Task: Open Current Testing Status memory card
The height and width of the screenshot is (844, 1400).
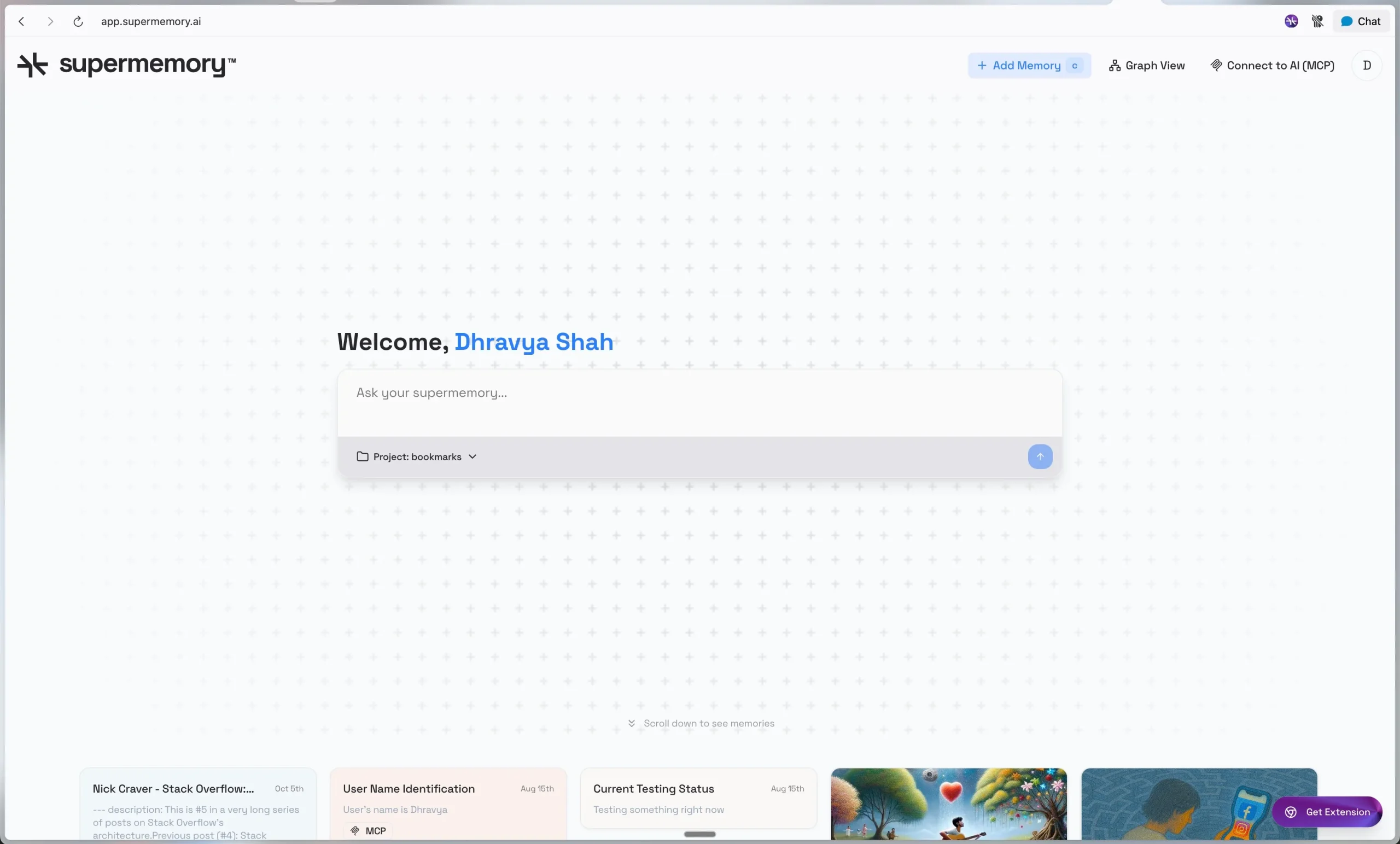Action: point(698,798)
